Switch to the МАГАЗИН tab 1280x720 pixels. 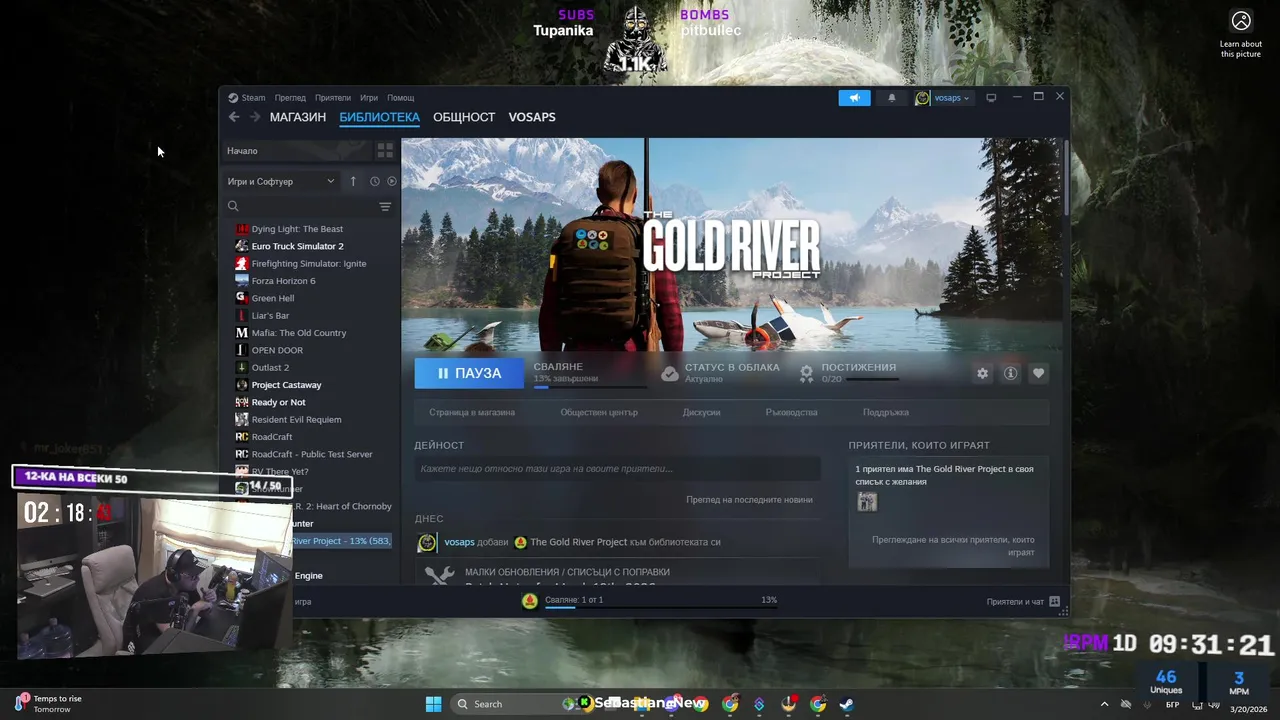pyautogui.click(x=298, y=117)
